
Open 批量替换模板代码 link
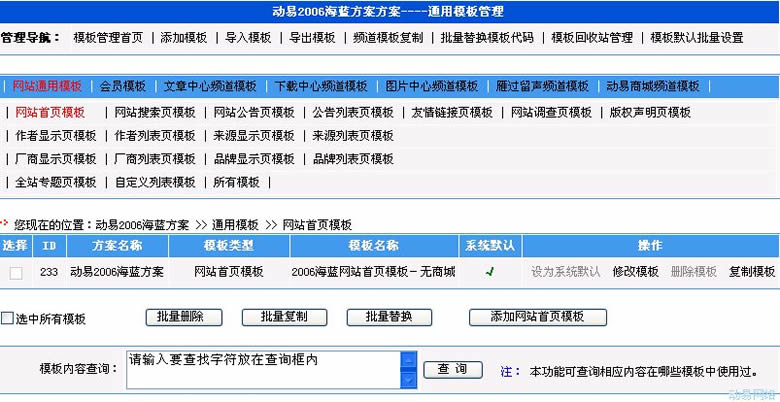[x=487, y=38]
